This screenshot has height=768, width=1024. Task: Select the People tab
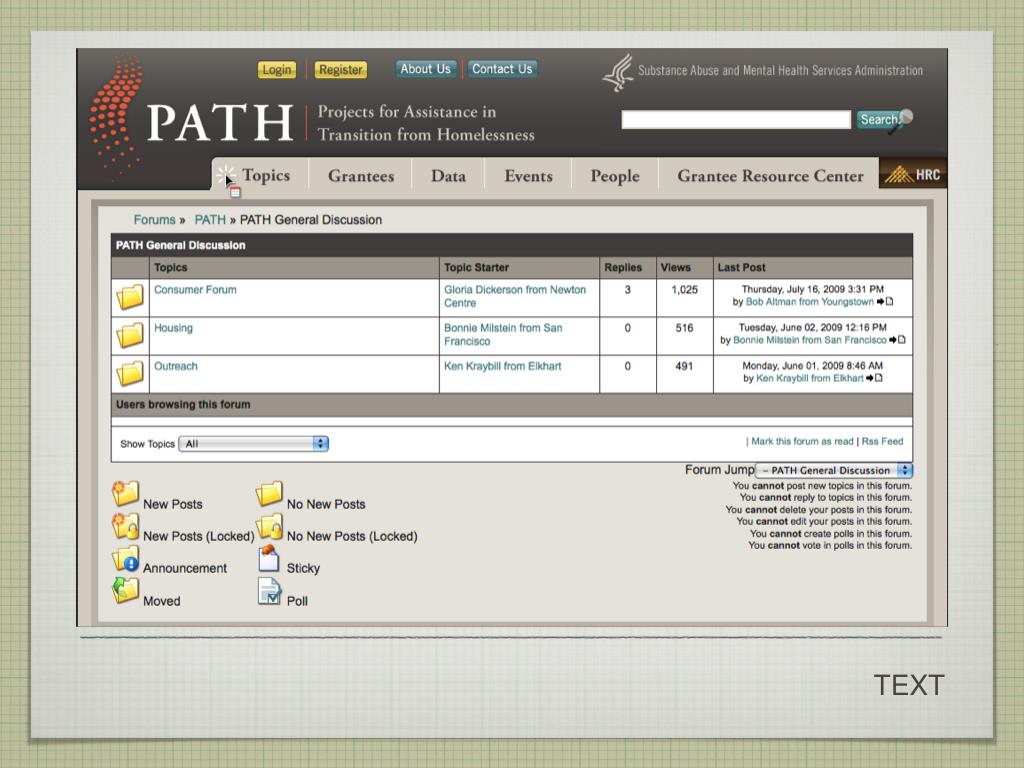(615, 176)
